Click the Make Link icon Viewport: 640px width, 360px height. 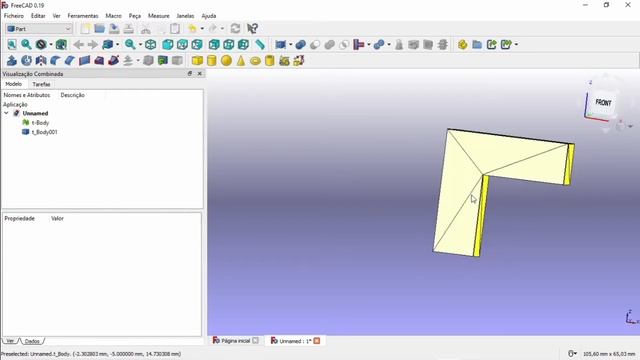[491, 44]
